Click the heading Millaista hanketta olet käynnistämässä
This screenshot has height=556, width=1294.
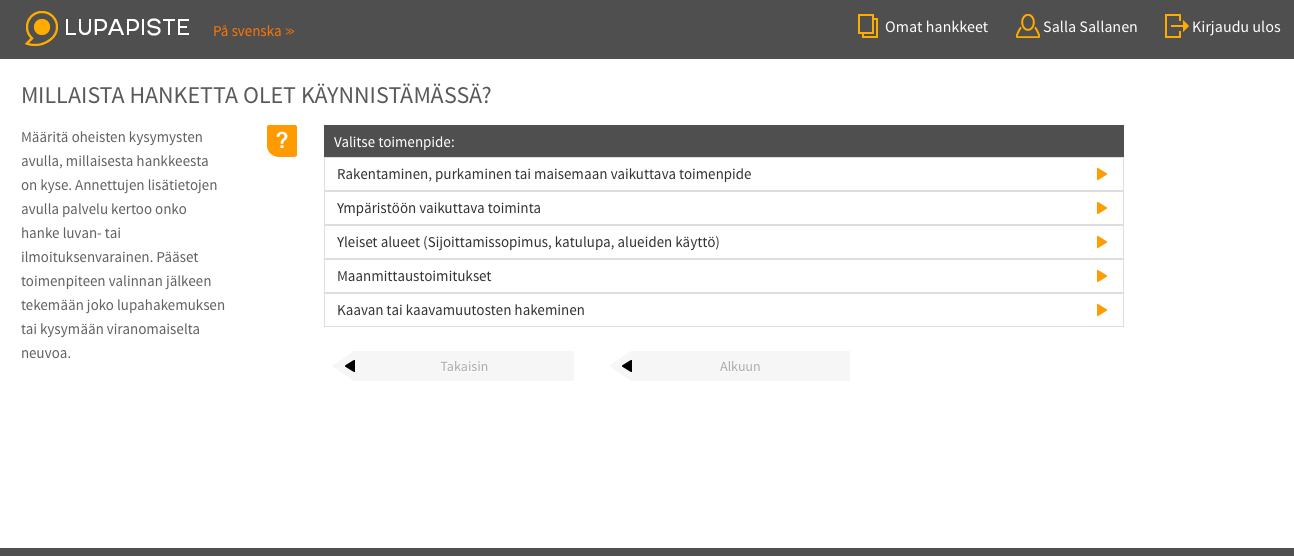(256, 96)
